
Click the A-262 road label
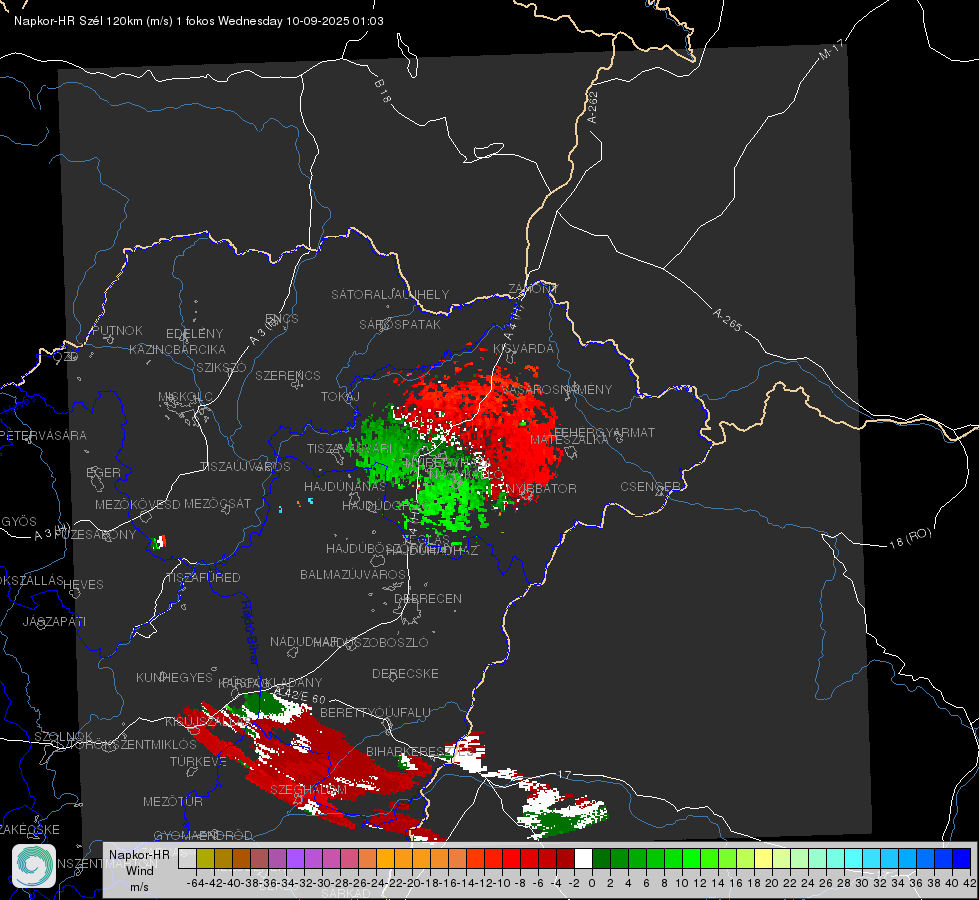593,107
